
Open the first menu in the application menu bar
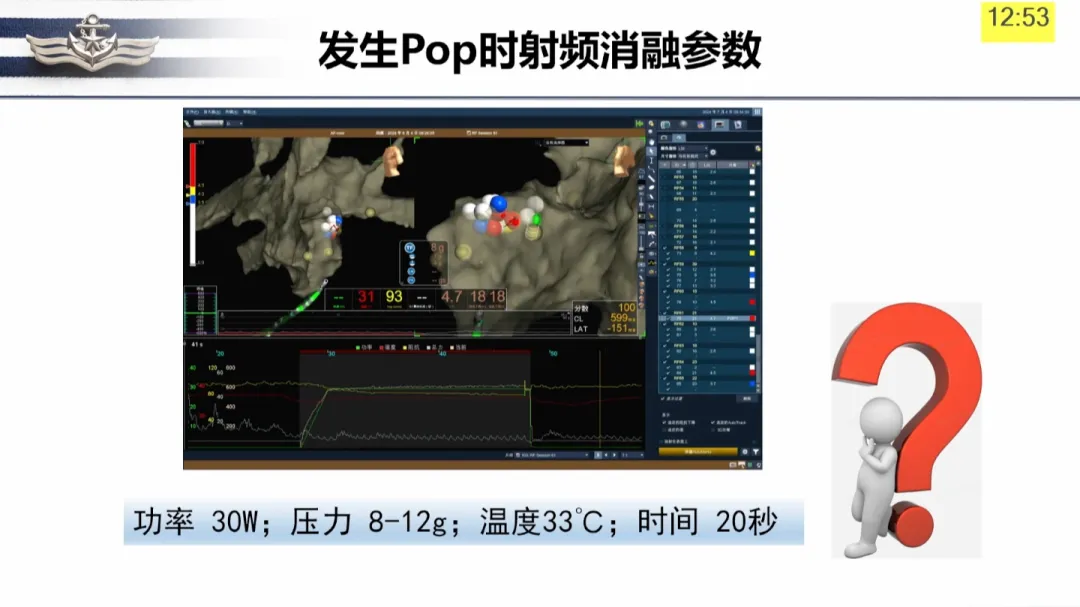coord(192,112)
